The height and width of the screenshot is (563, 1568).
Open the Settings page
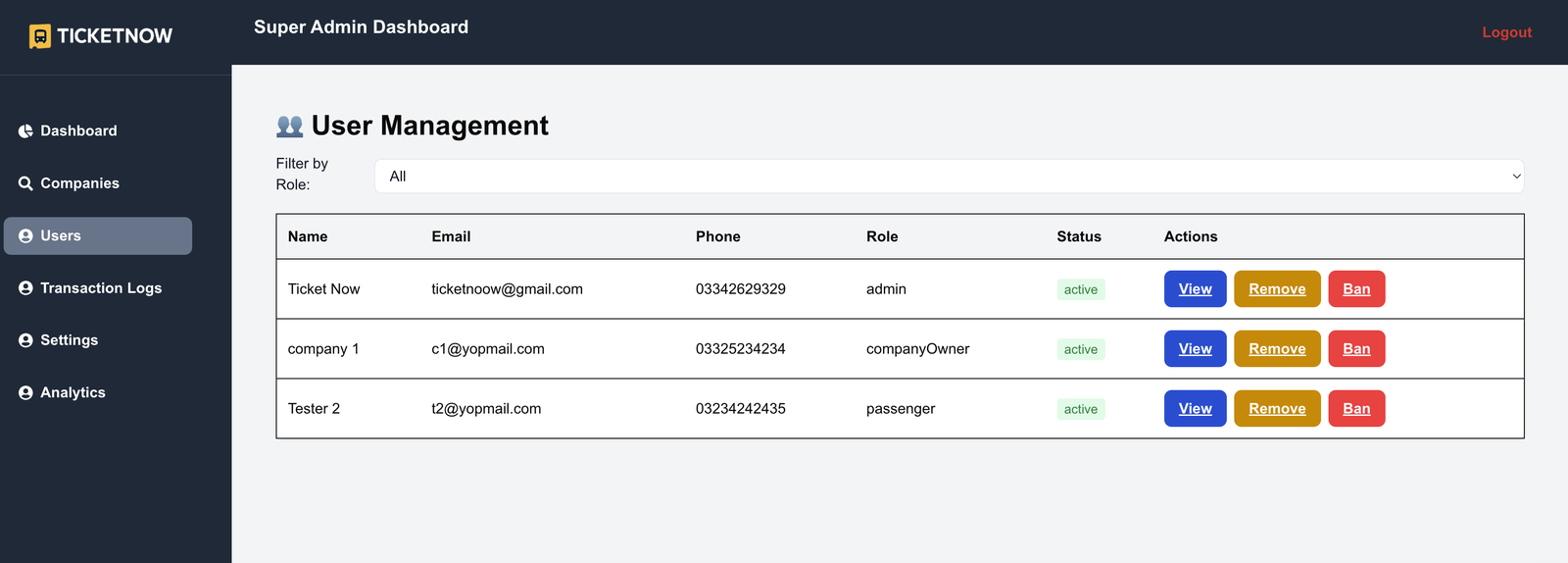98,340
